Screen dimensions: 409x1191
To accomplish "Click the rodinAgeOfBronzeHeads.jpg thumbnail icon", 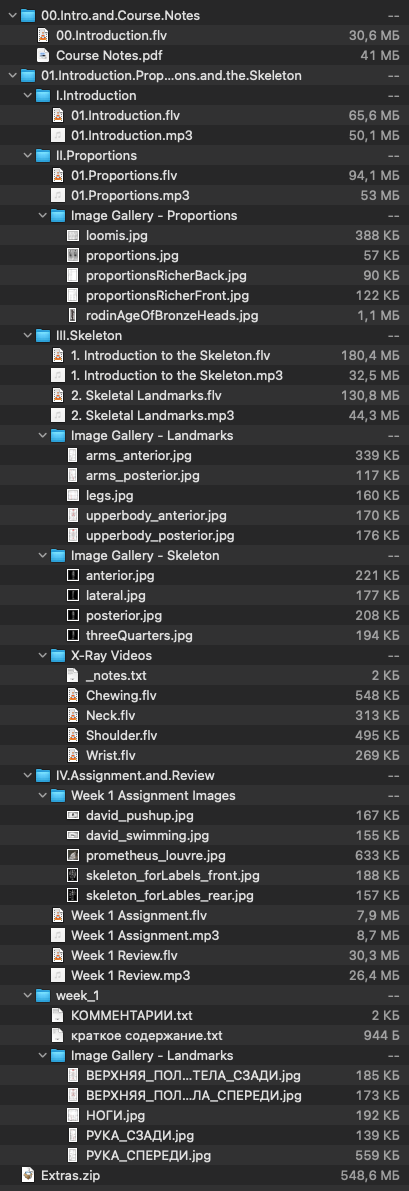I will tap(72, 315).
